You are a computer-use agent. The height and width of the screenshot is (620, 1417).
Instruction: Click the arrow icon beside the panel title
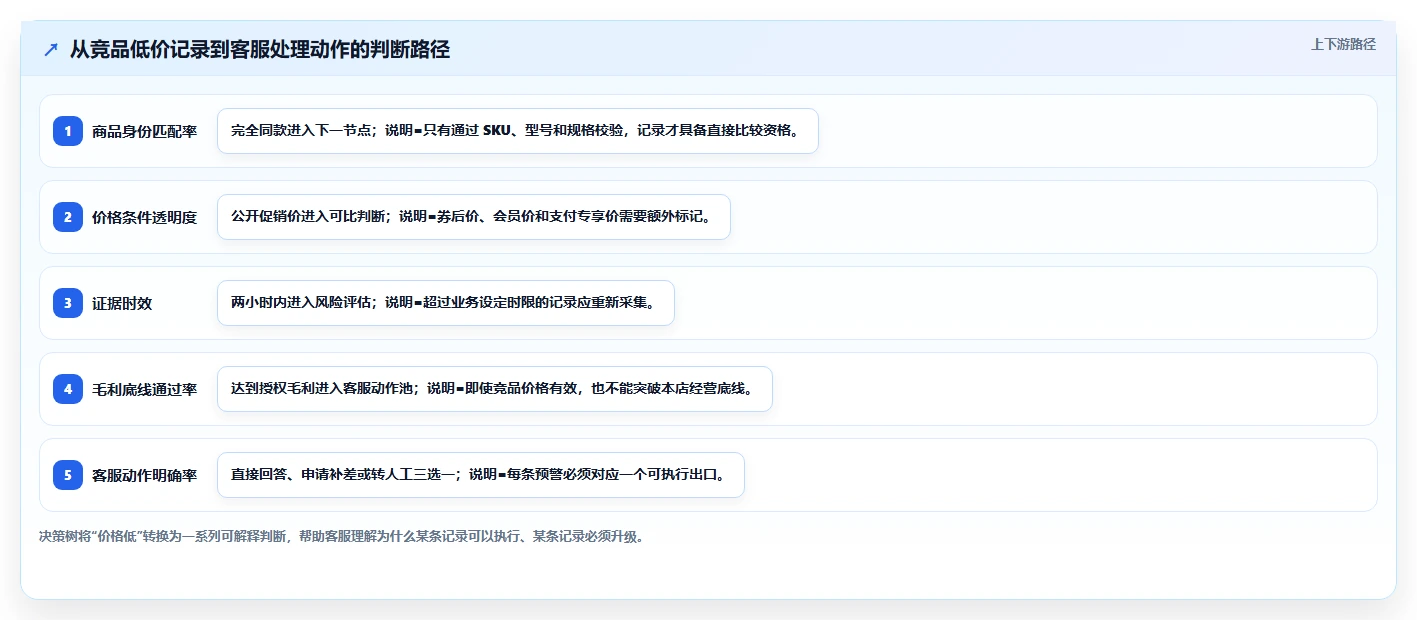(x=51, y=49)
